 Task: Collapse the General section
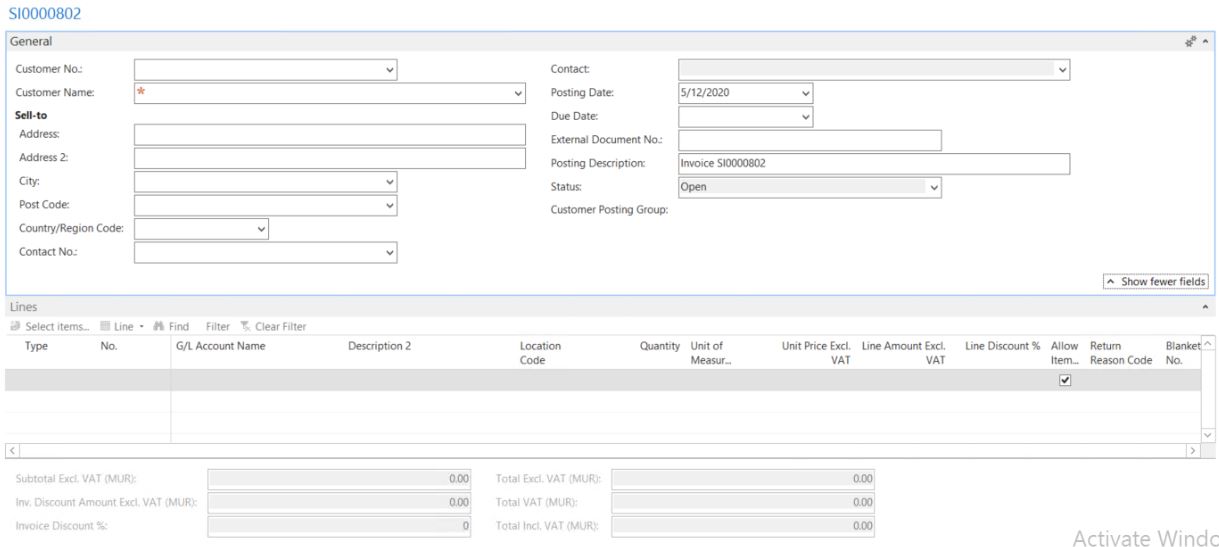coord(1204,42)
